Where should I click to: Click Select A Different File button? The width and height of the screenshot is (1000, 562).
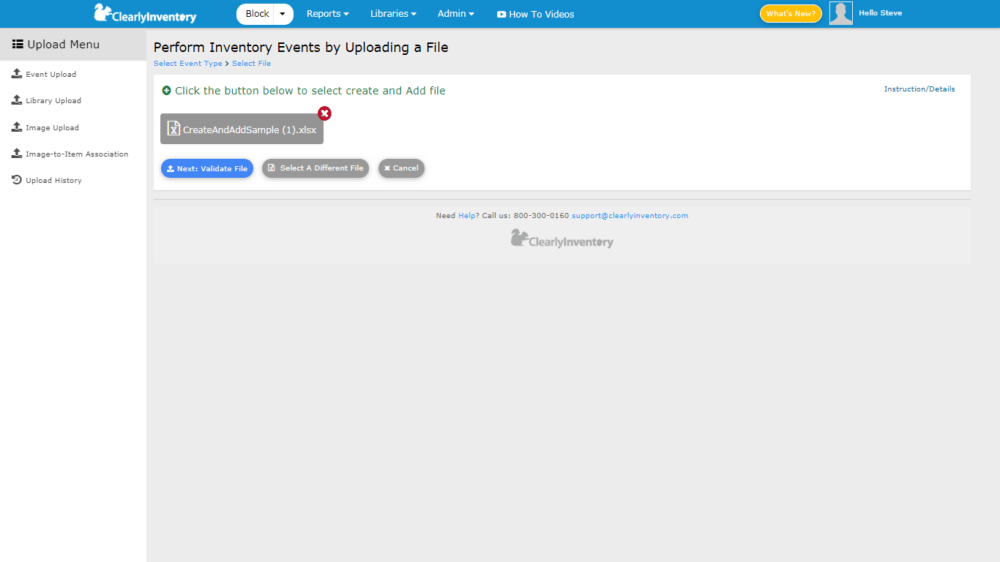click(316, 168)
